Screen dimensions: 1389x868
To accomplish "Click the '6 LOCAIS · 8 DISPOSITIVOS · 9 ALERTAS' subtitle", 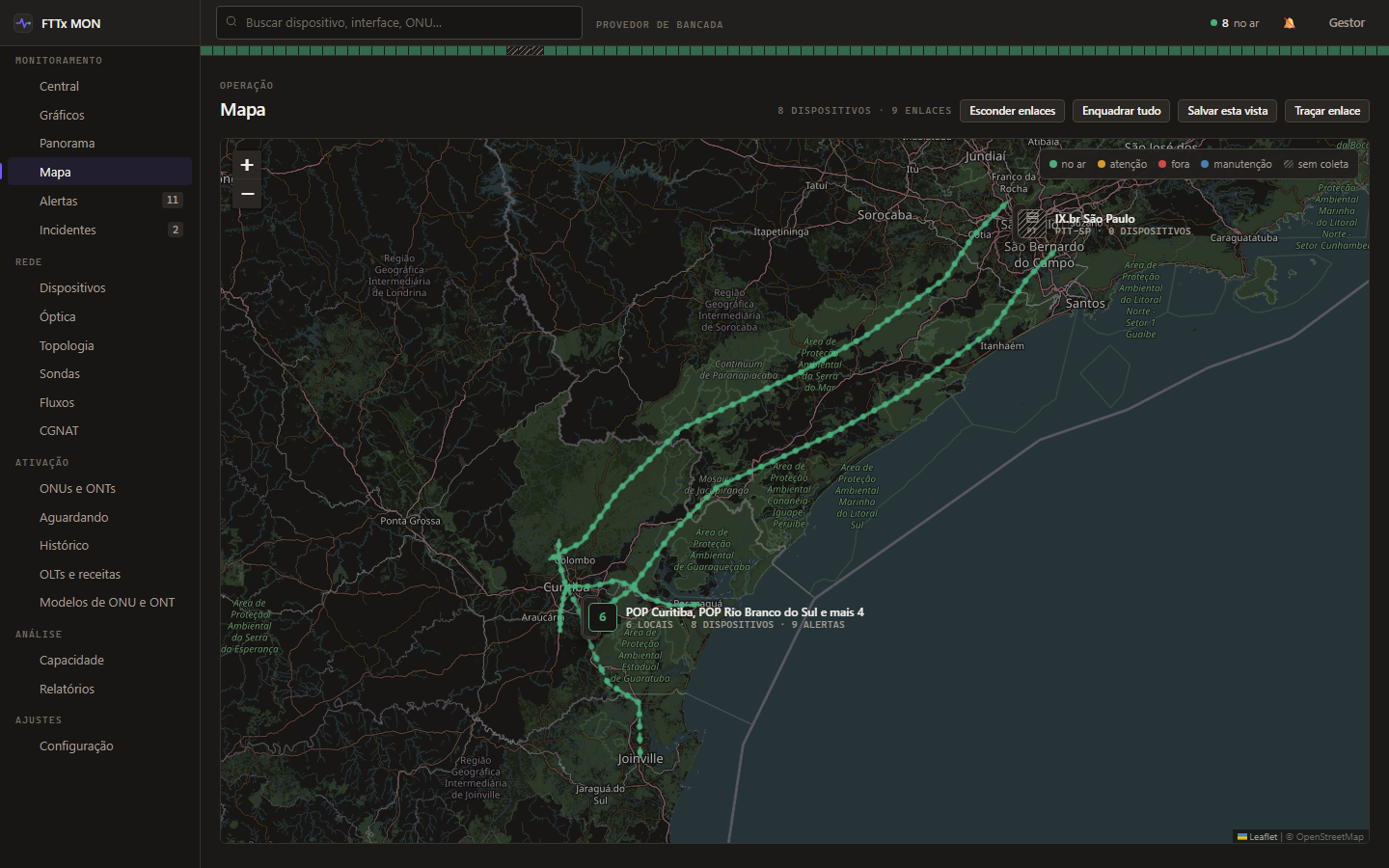I will tap(735, 625).
